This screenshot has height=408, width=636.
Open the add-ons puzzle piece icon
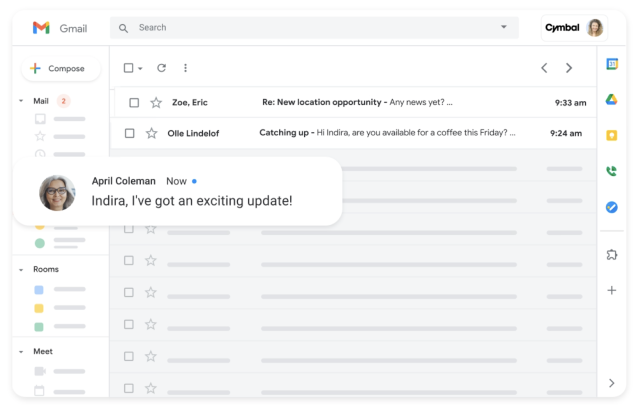click(x=612, y=255)
